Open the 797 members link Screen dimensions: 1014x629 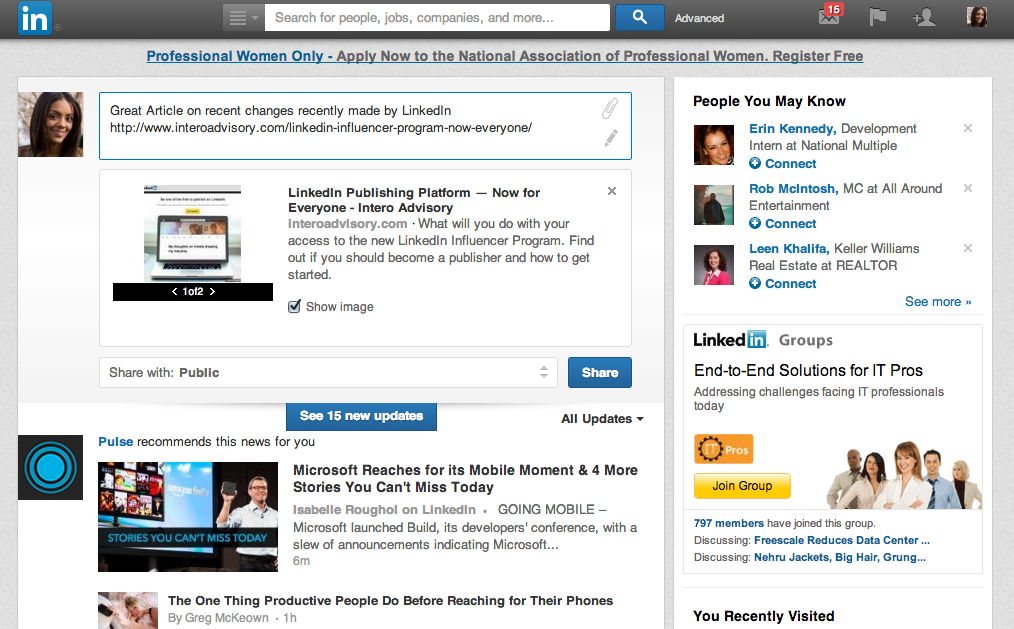coord(729,523)
